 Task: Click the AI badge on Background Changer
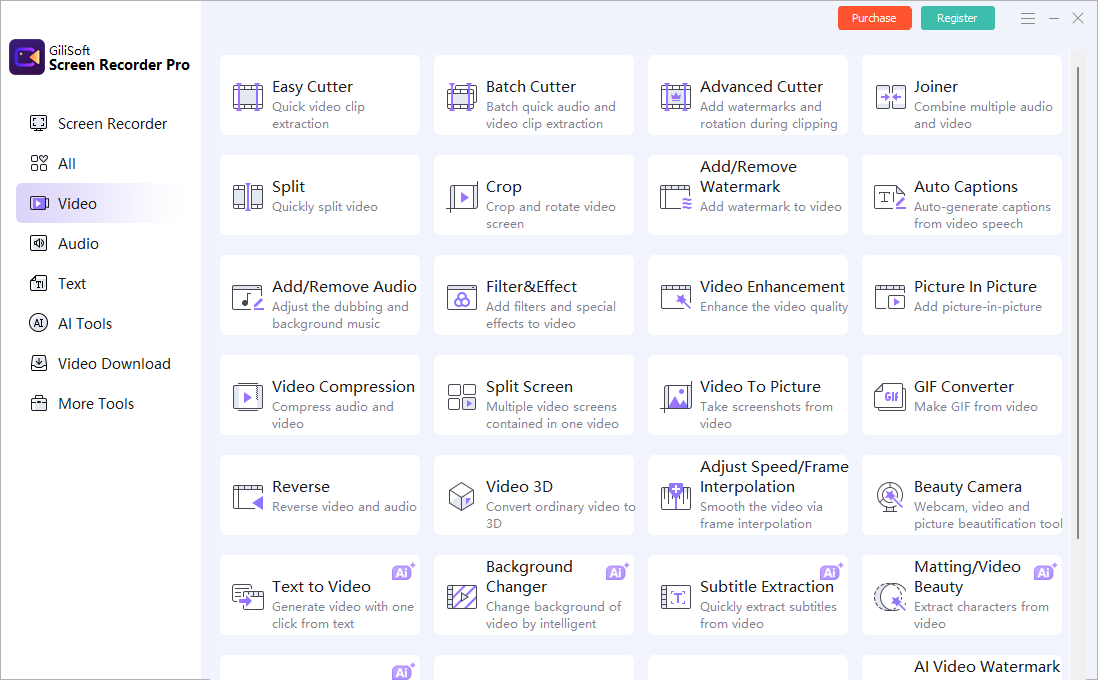[x=617, y=572]
